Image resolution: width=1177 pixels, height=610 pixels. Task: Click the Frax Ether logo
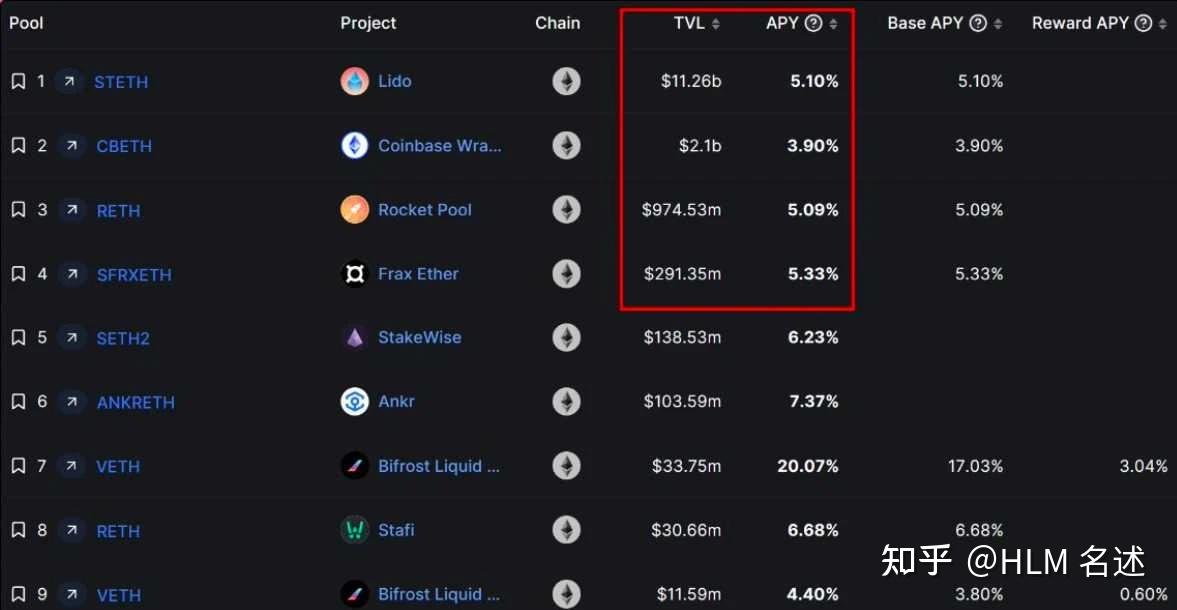(355, 274)
